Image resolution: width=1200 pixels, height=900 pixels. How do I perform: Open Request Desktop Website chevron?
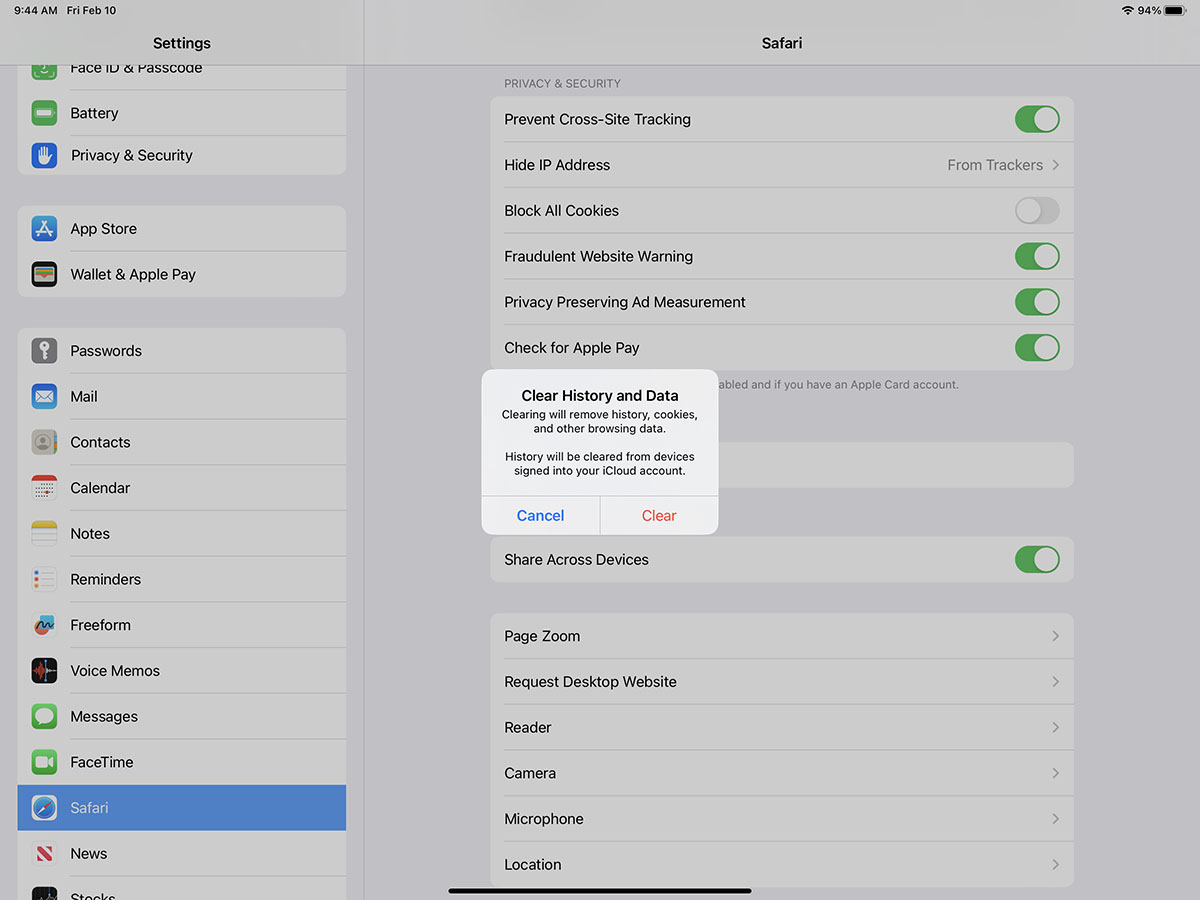click(x=1056, y=682)
